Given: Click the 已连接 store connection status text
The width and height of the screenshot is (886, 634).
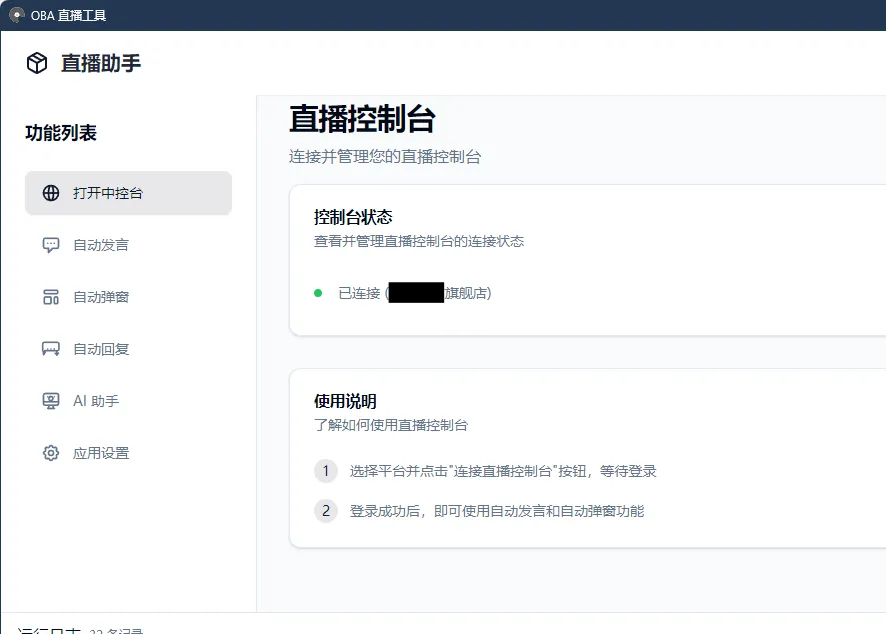Looking at the screenshot, I should coord(355,294).
